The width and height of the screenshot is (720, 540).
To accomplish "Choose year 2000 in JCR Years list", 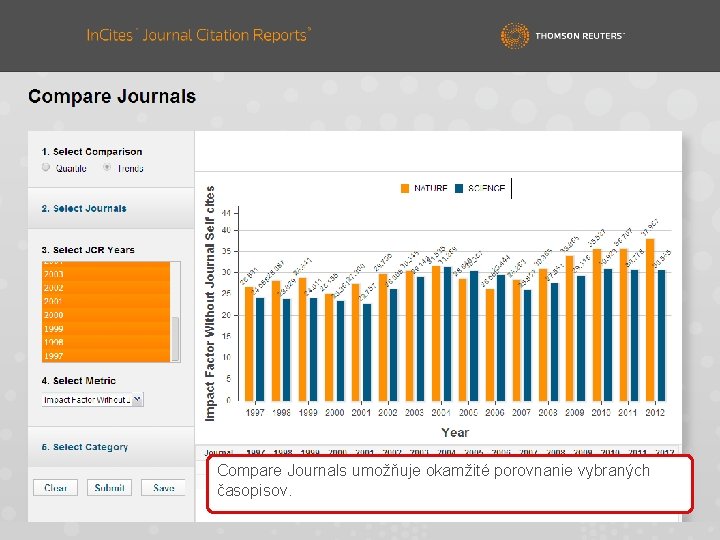I will (x=106, y=315).
